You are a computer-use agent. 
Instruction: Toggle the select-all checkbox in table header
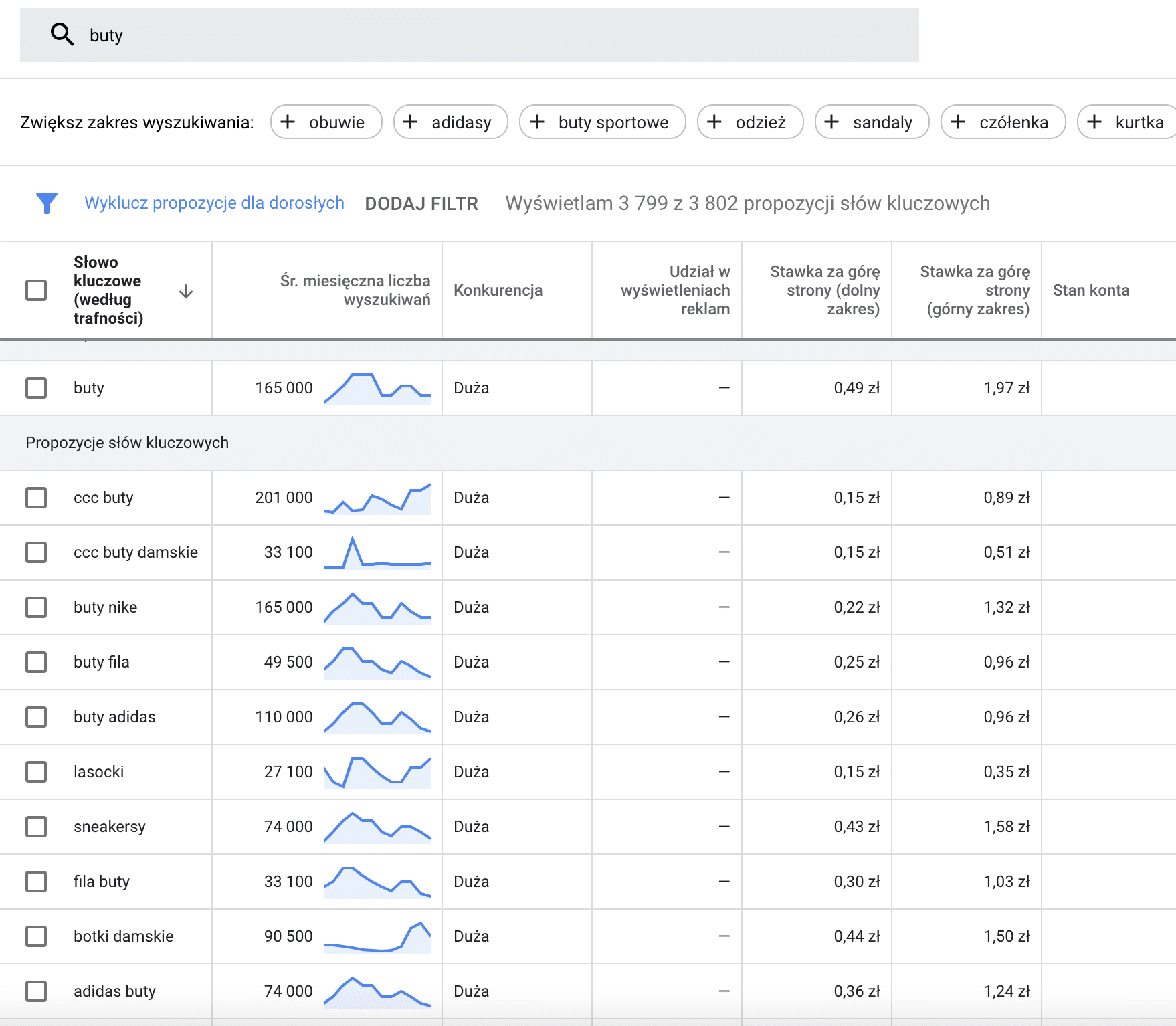click(35, 290)
